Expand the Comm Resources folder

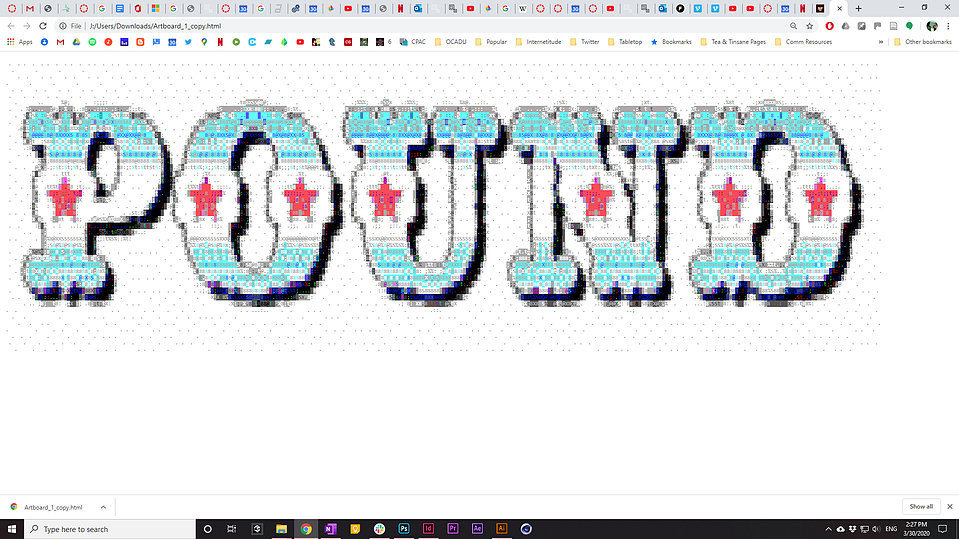click(x=803, y=42)
